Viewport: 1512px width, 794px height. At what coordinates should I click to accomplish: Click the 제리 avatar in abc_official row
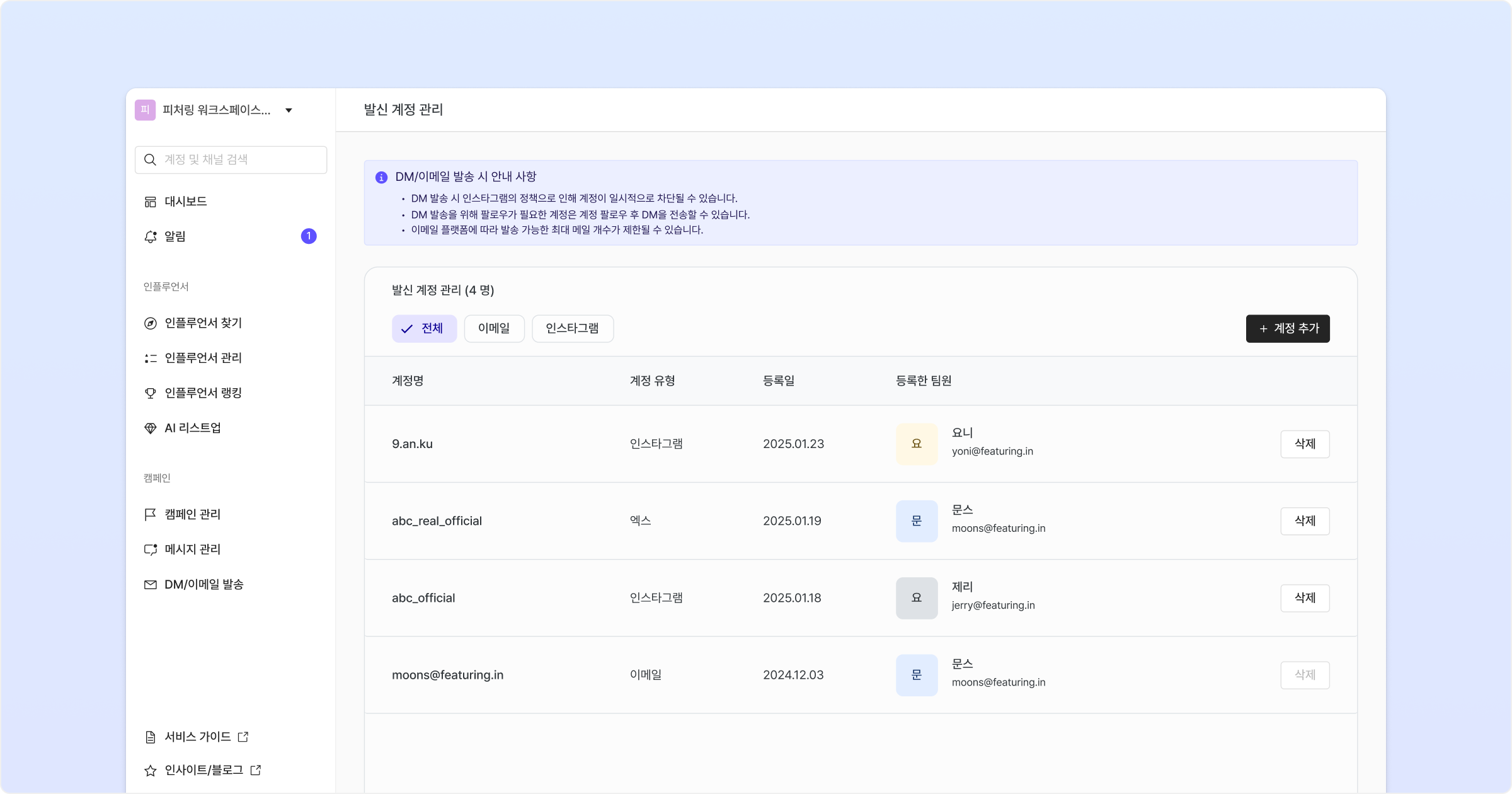(x=917, y=598)
